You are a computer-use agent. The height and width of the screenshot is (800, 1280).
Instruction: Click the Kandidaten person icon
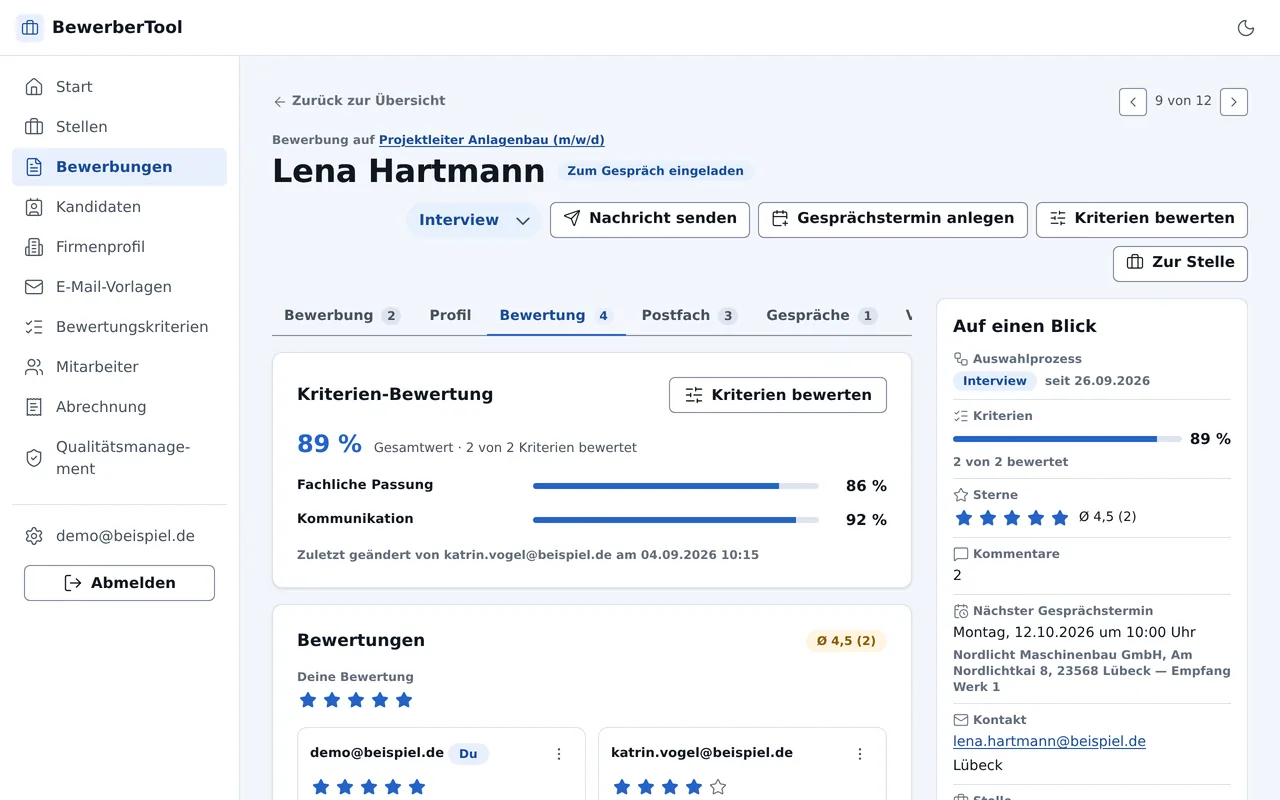click(34, 207)
